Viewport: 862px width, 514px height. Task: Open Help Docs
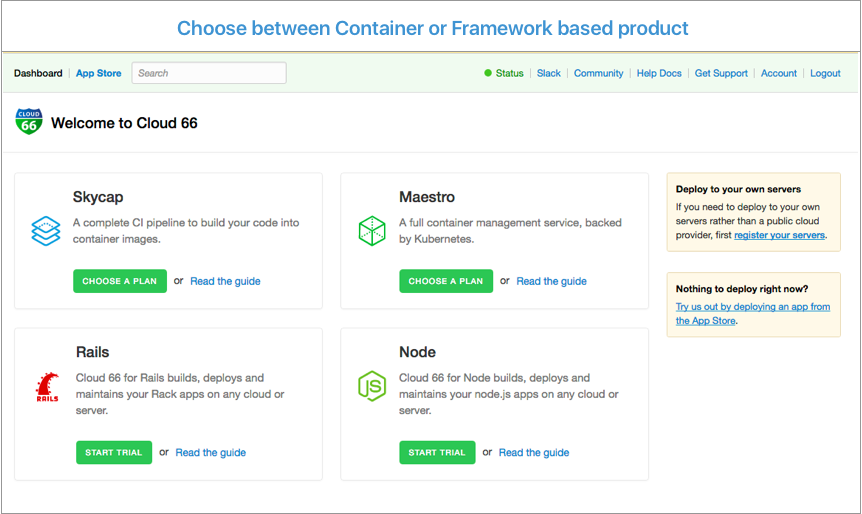[x=659, y=73]
